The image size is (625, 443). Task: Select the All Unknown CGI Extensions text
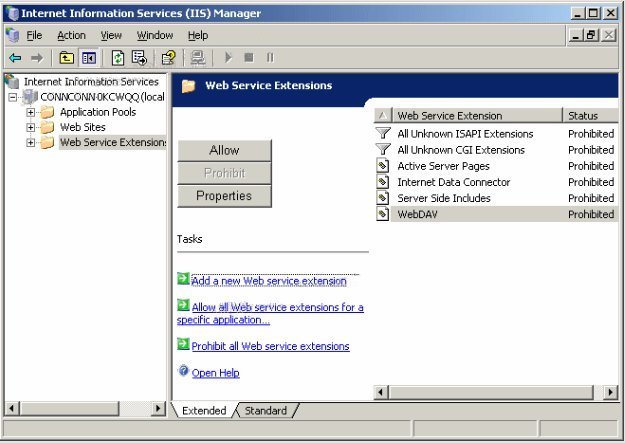(461, 150)
